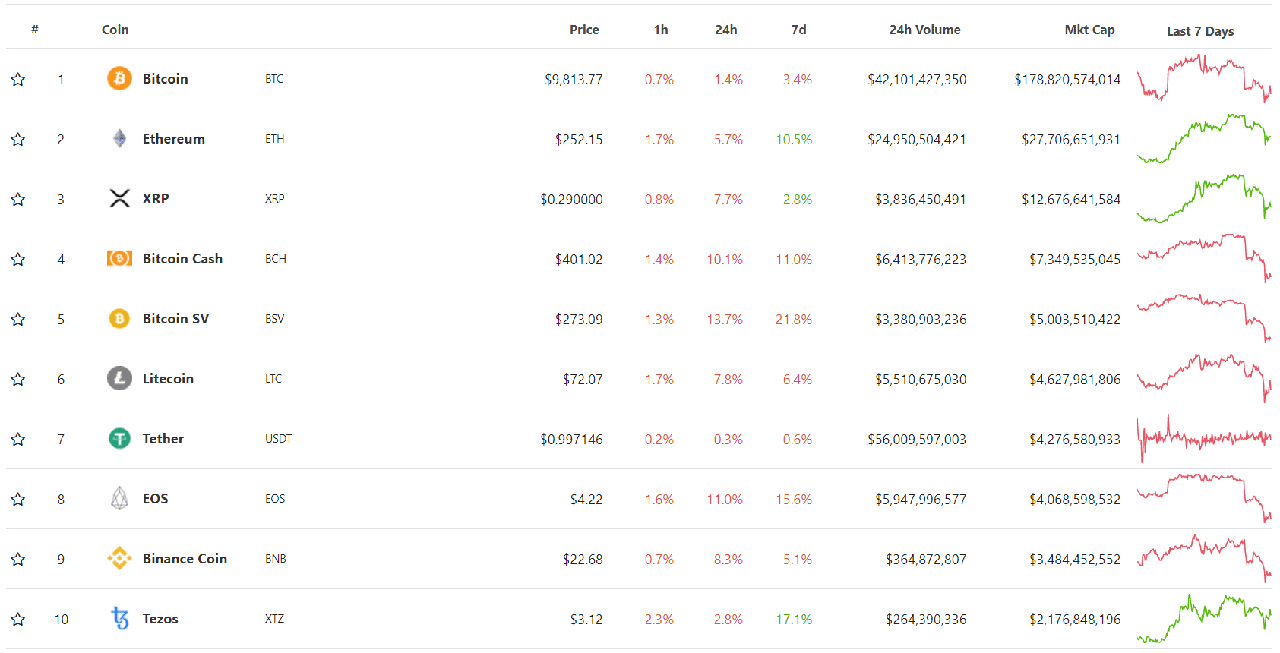Click the Bitcoin SV logo icon
This screenshot has height=653, width=1280.
tap(119, 319)
